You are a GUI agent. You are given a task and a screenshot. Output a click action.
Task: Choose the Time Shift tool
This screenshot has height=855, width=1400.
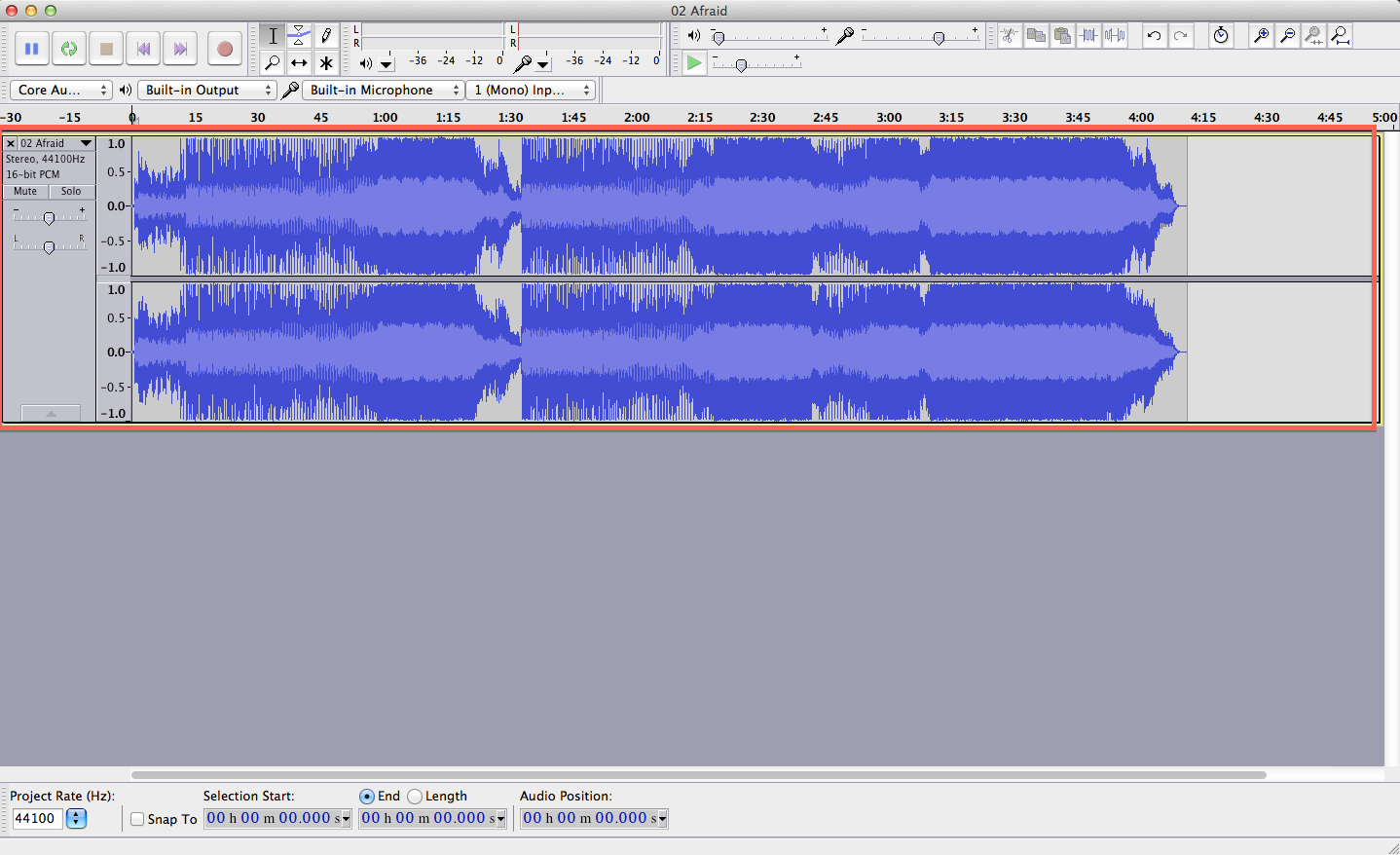[299, 62]
